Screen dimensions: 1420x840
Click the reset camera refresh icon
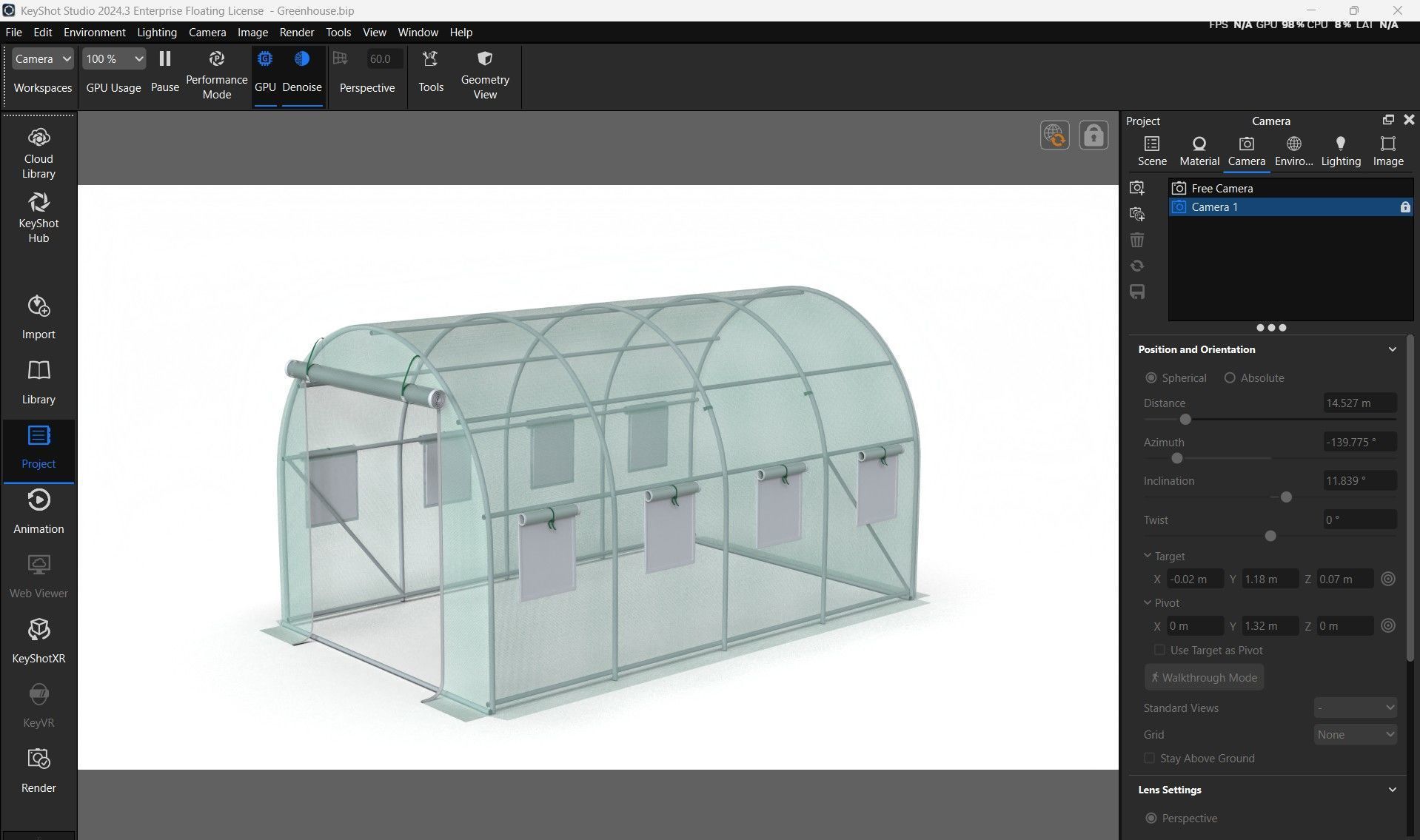pyautogui.click(x=1137, y=266)
